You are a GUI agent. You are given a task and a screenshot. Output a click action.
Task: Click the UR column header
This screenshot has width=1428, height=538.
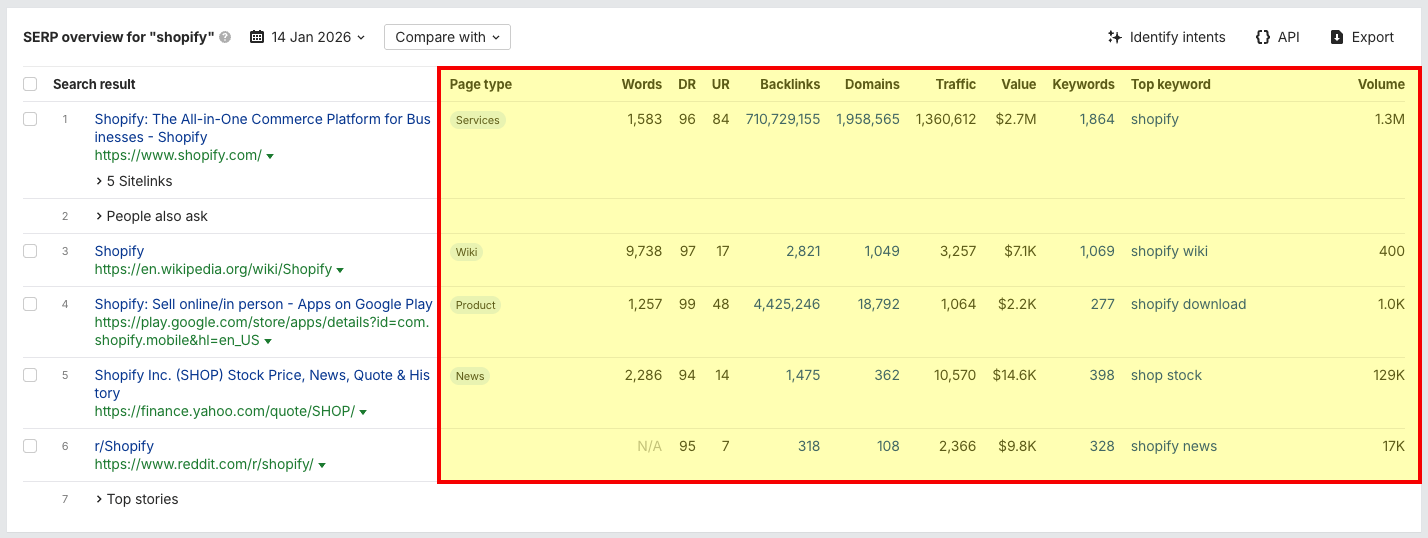pos(721,84)
